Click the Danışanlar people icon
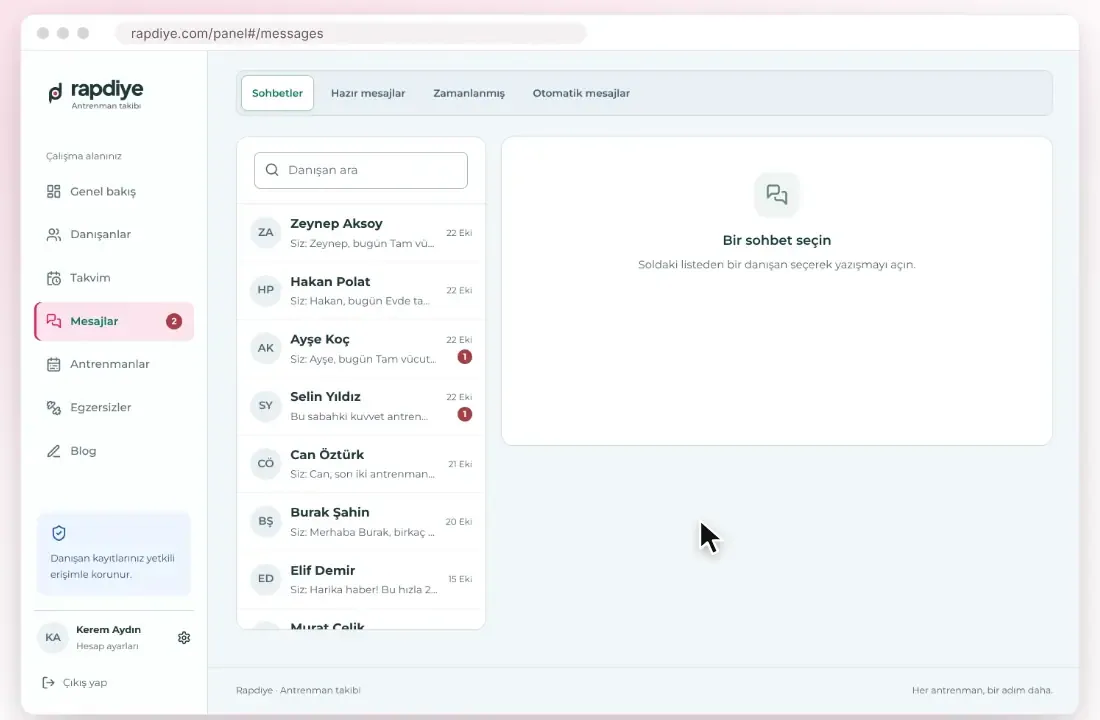 pyautogui.click(x=53, y=234)
